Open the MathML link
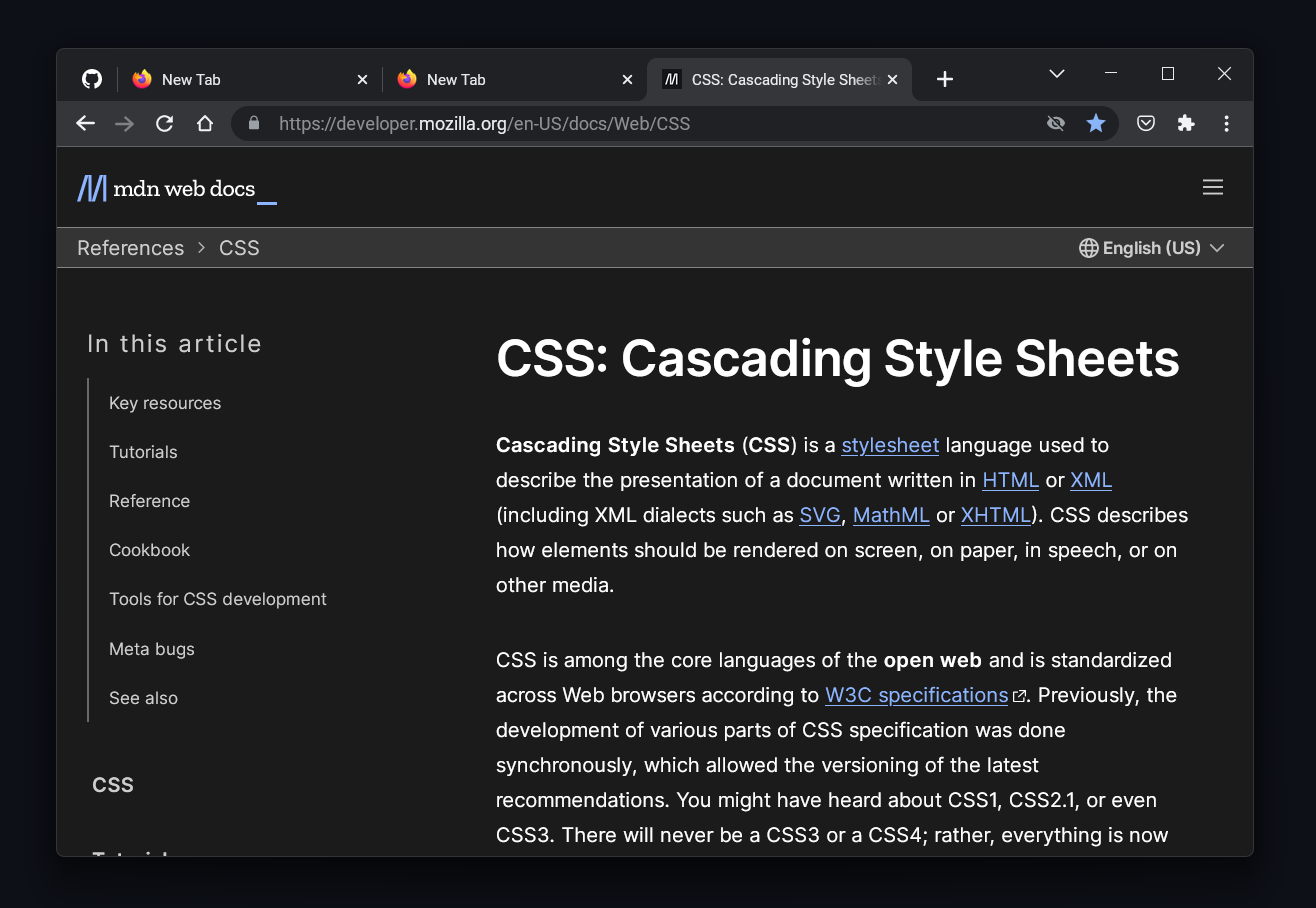This screenshot has height=908, width=1316. tap(891, 515)
